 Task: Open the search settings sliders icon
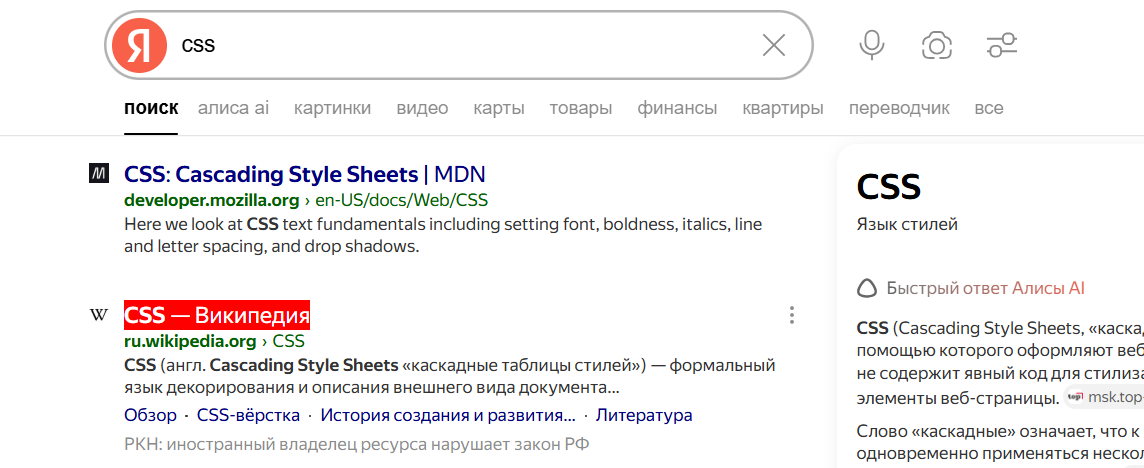tap(1002, 45)
